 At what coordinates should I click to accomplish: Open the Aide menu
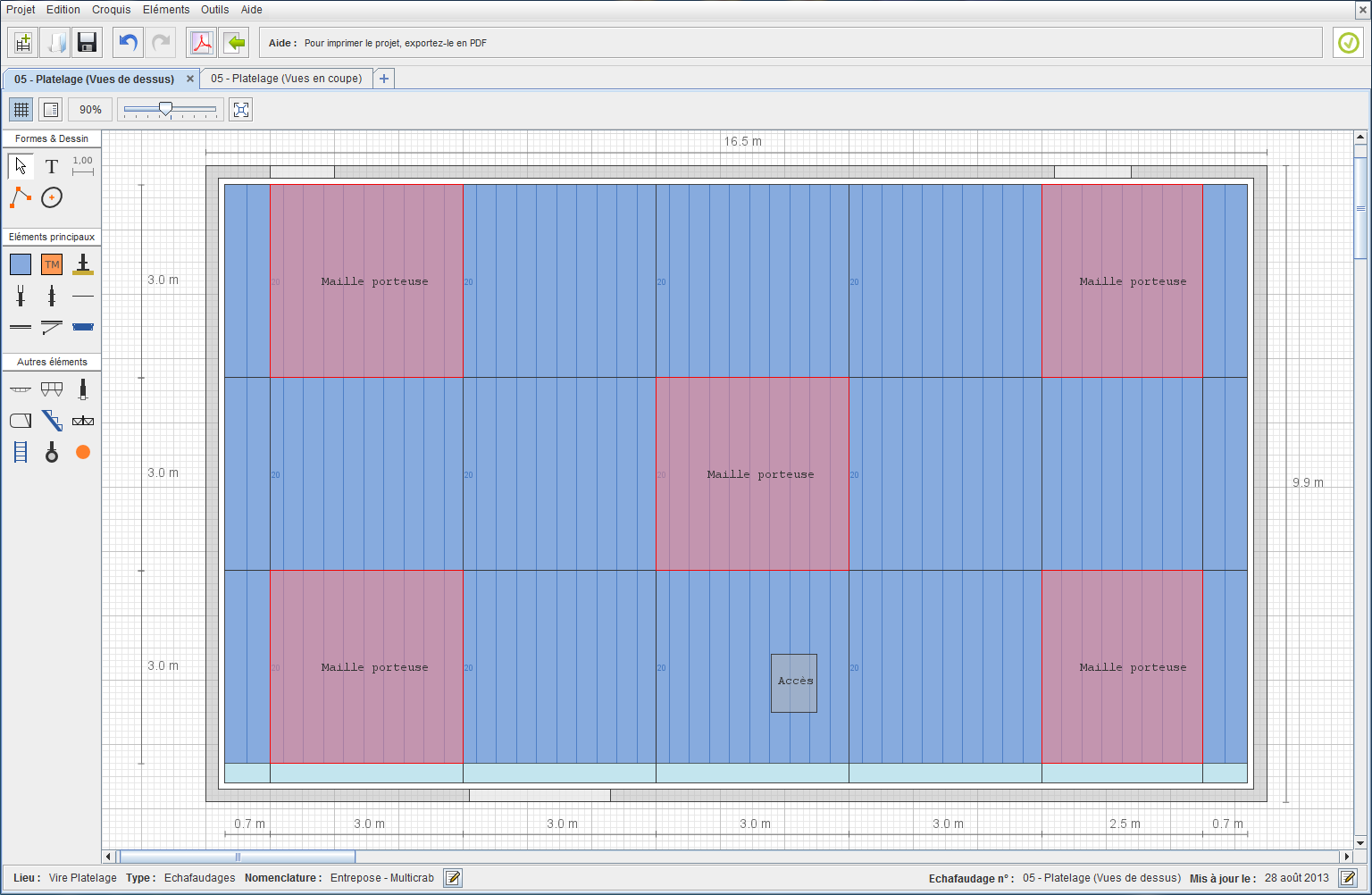pos(252,9)
